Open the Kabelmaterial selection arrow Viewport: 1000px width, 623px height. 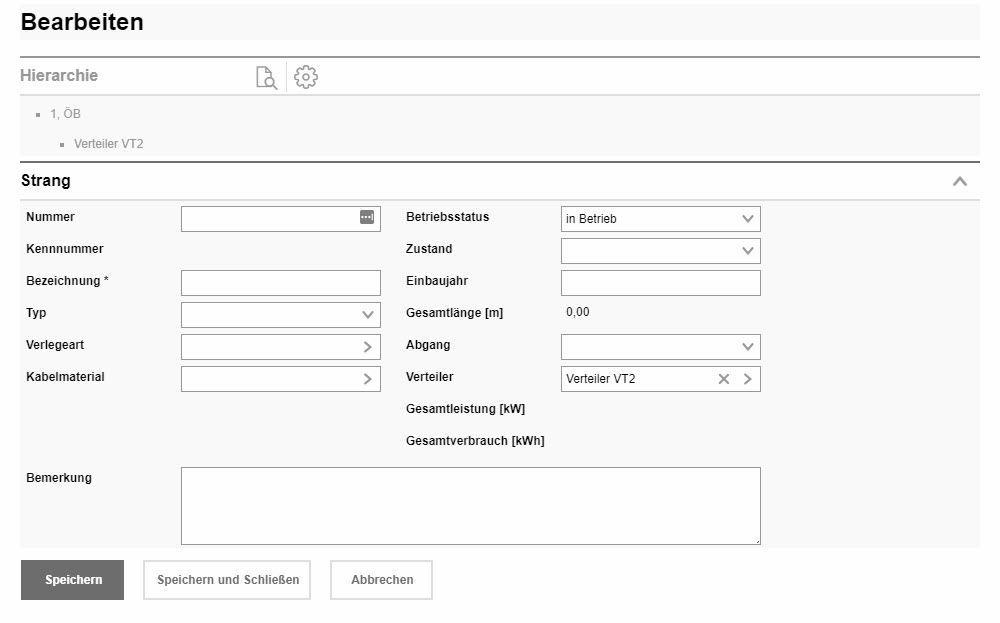[x=367, y=379]
